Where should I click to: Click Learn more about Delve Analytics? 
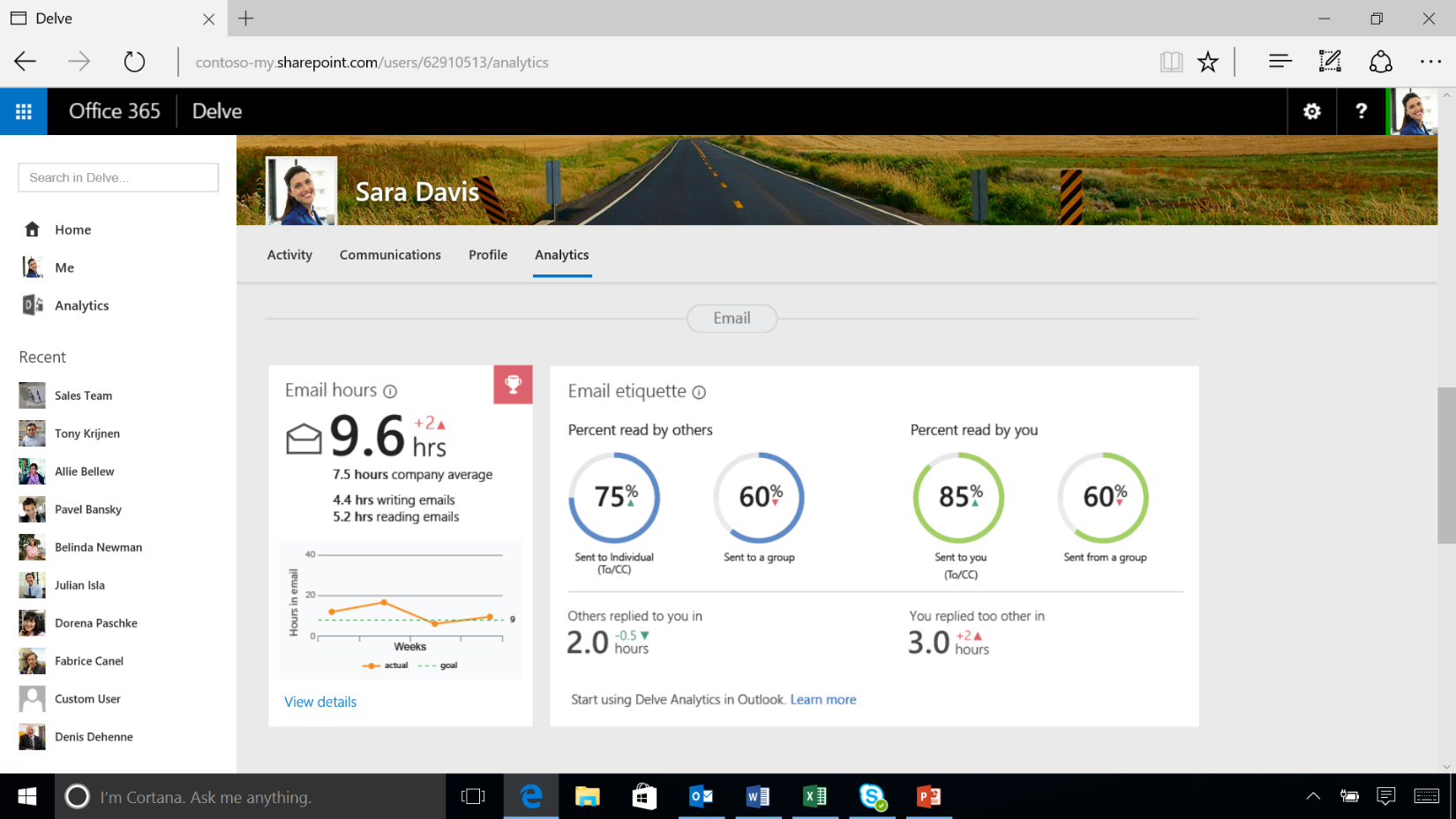click(x=822, y=699)
